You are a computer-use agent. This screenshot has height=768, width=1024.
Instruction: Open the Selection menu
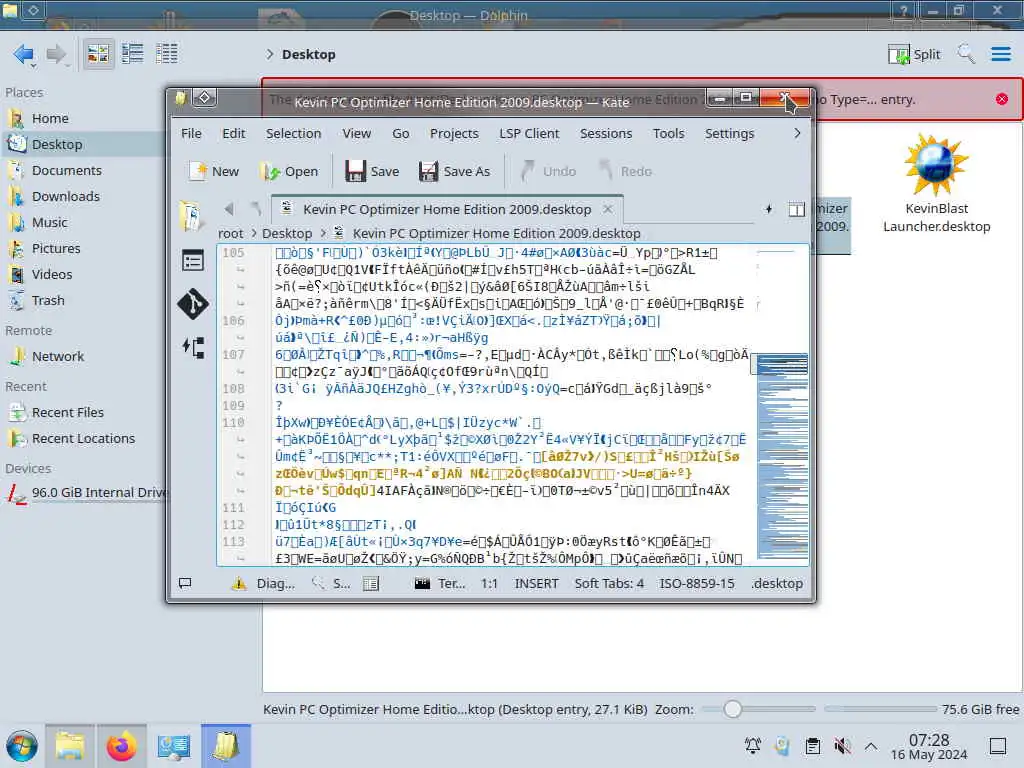[293, 133]
